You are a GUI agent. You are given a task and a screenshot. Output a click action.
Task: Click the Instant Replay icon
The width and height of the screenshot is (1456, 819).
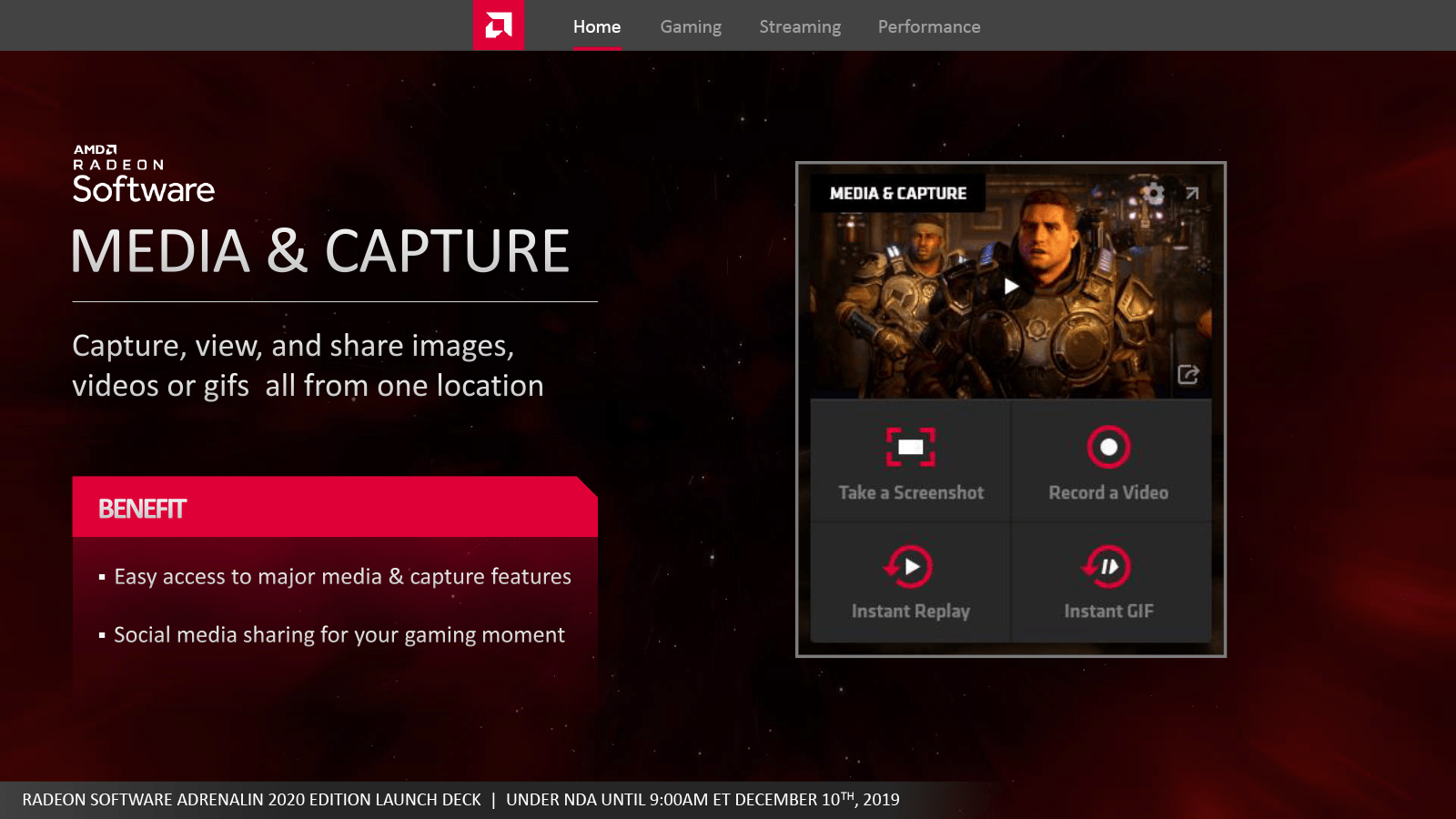click(x=909, y=567)
